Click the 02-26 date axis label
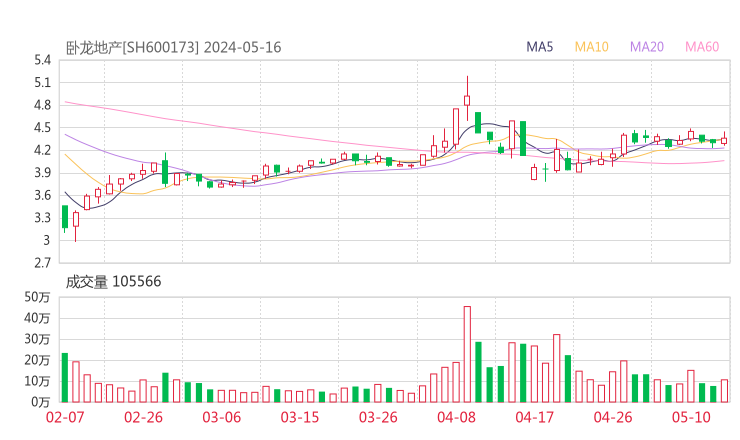 pyautogui.click(x=143, y=417)
